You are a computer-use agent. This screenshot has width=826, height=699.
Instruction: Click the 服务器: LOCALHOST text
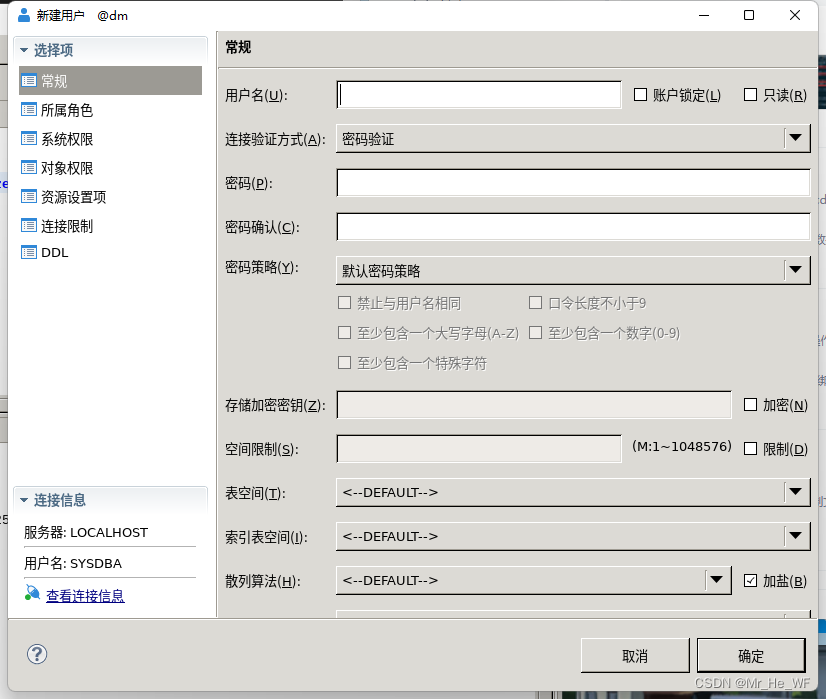86,533
